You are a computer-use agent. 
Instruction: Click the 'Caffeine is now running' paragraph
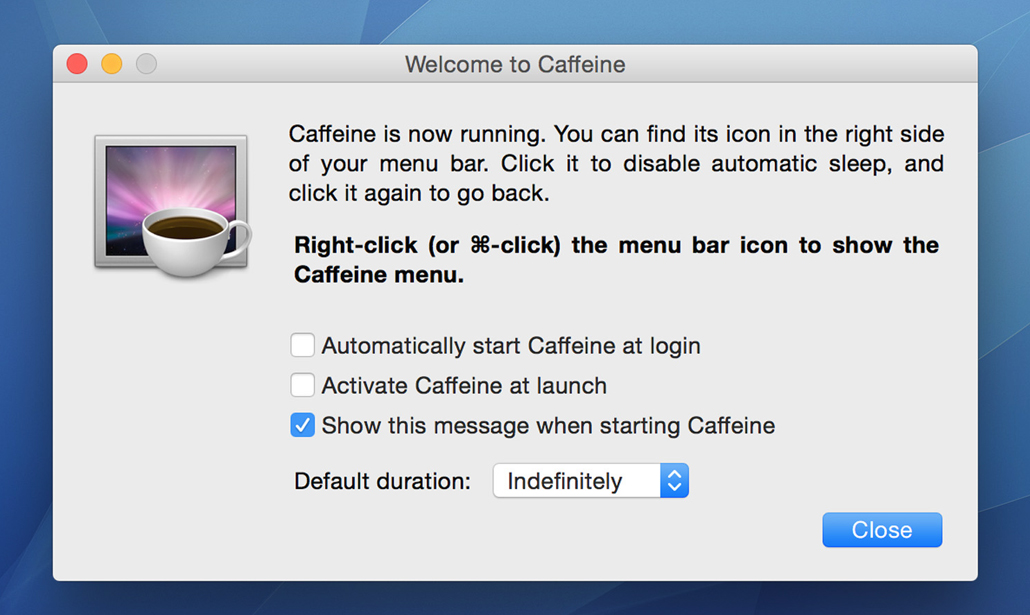click(x=616, y=163)
